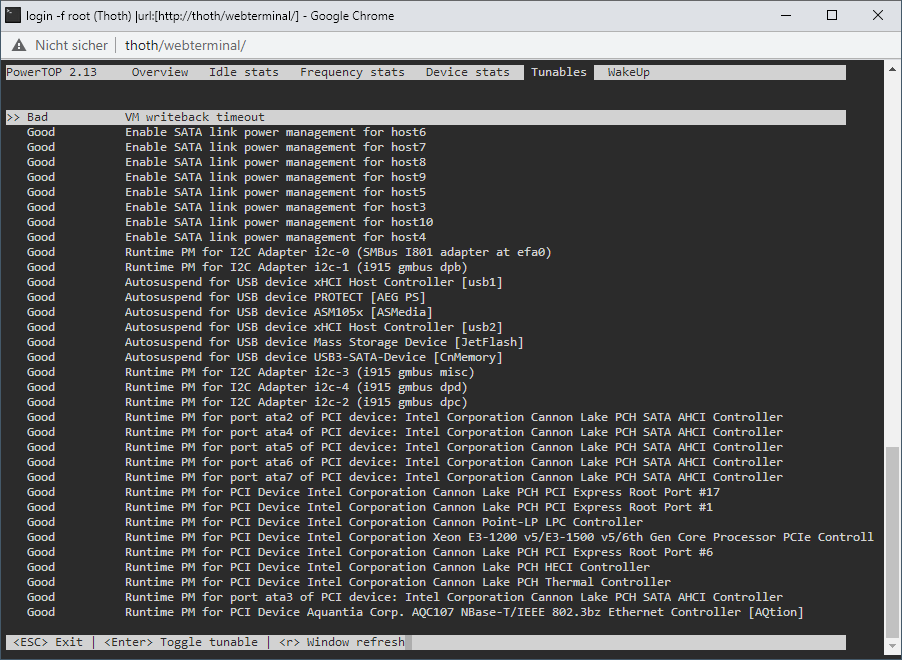
Task: Click the <ESC> Exit hint
Action: coord(48,642)
